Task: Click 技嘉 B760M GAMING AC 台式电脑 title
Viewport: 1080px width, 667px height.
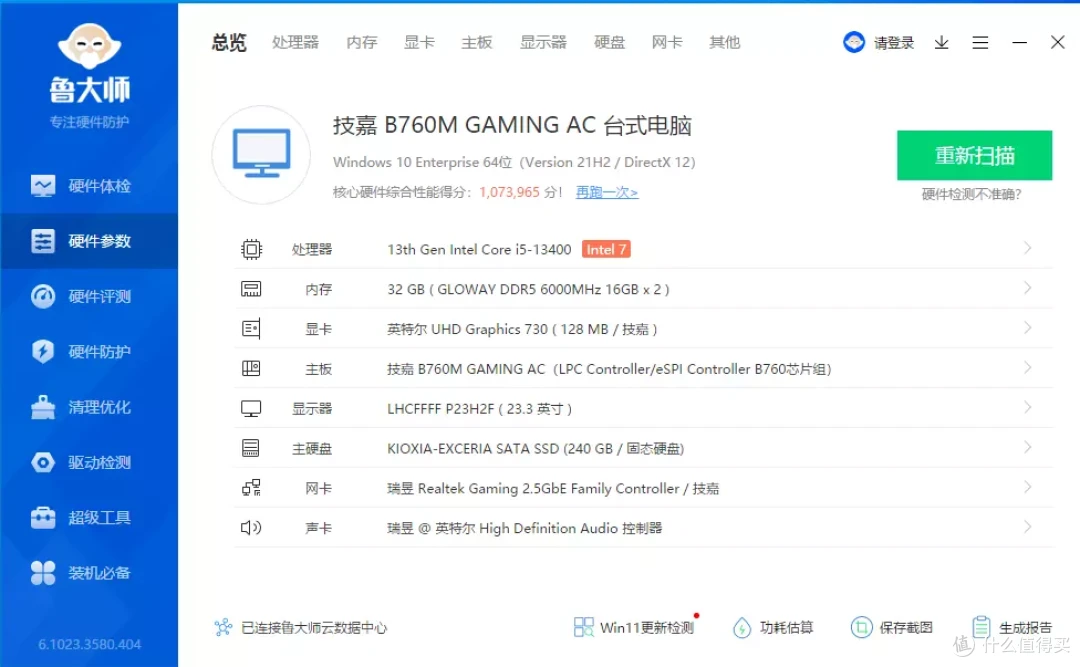Action: coord(512,125)
